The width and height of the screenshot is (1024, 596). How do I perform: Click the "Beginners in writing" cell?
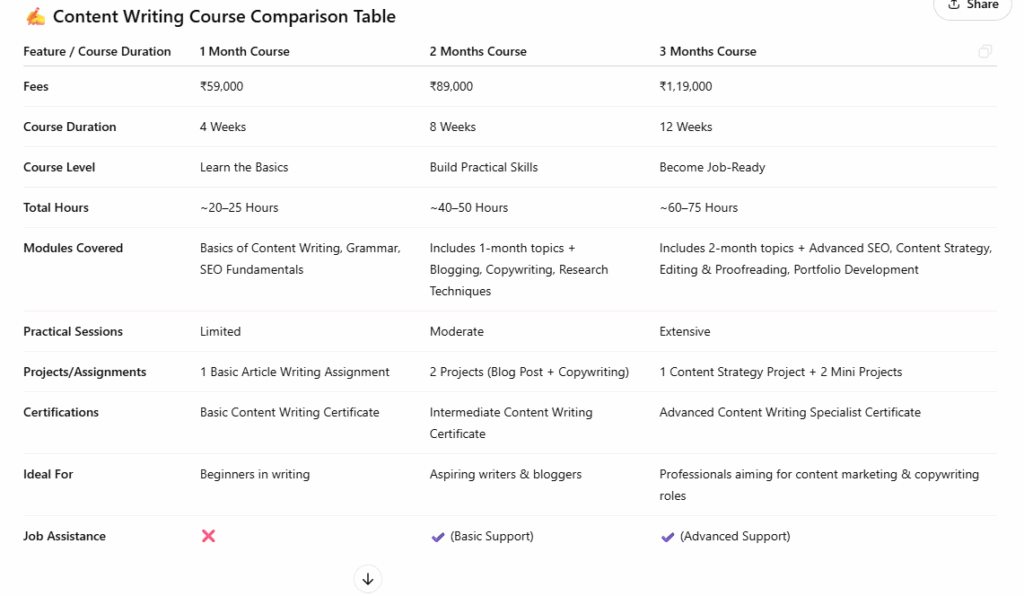coord(255,474)
